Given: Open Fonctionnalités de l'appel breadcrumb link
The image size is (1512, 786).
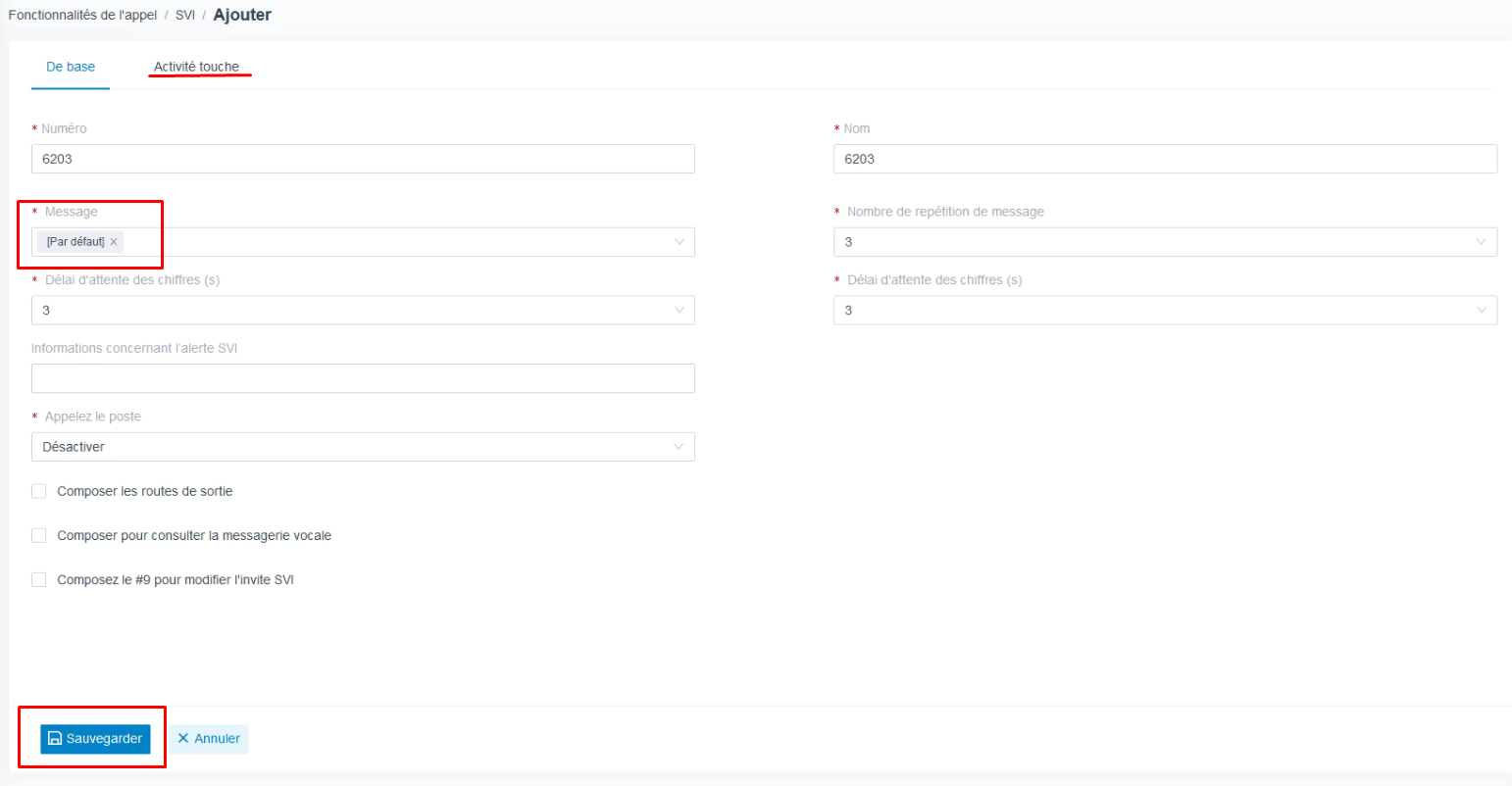Looking at the screenshot, I should tap(82, 16).
